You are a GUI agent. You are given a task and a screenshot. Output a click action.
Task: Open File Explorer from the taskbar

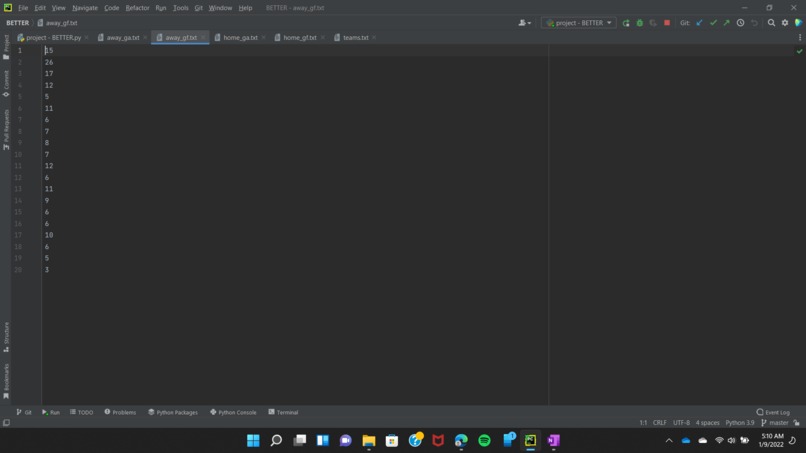369,441
